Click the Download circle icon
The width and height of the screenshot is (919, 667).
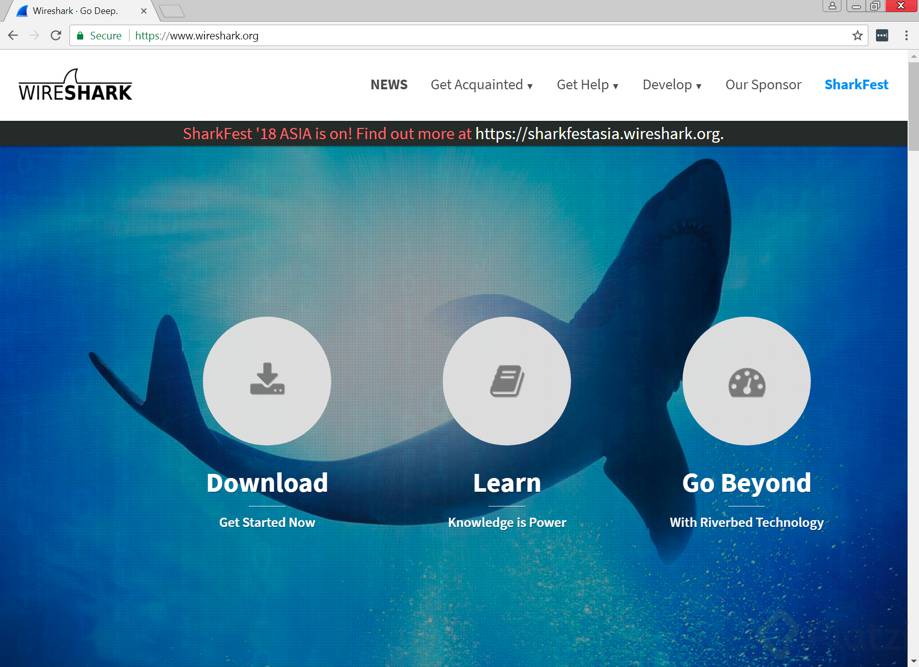tap(267, 381)
